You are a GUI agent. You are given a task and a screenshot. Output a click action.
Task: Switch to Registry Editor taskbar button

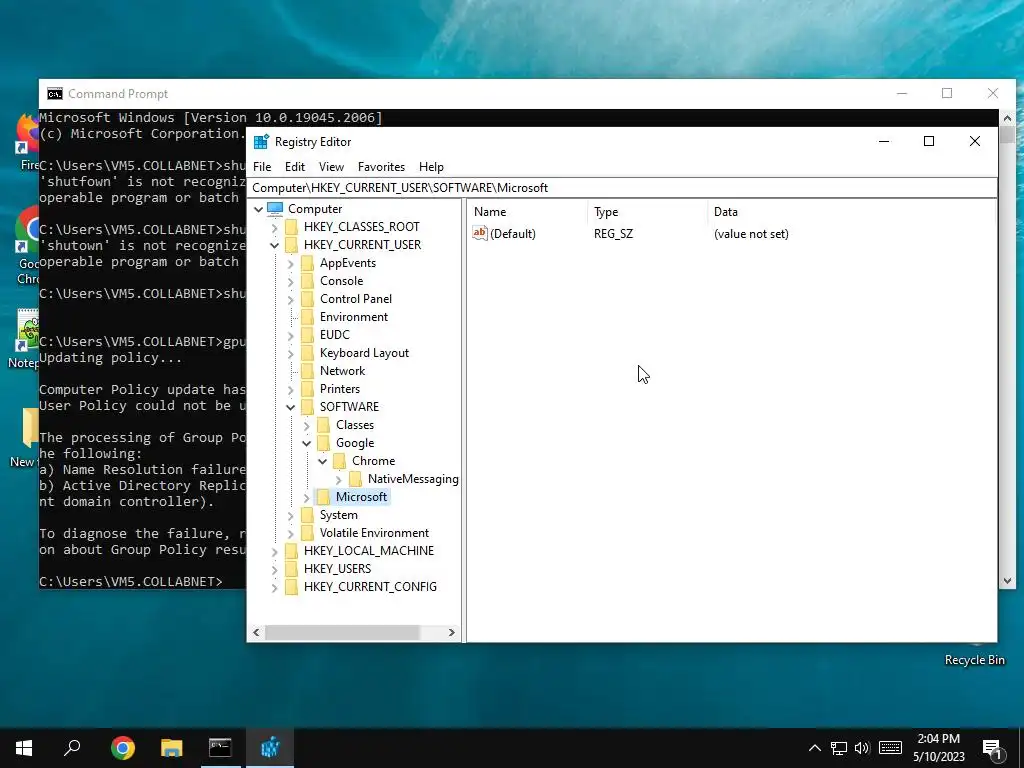coord(270,748)
